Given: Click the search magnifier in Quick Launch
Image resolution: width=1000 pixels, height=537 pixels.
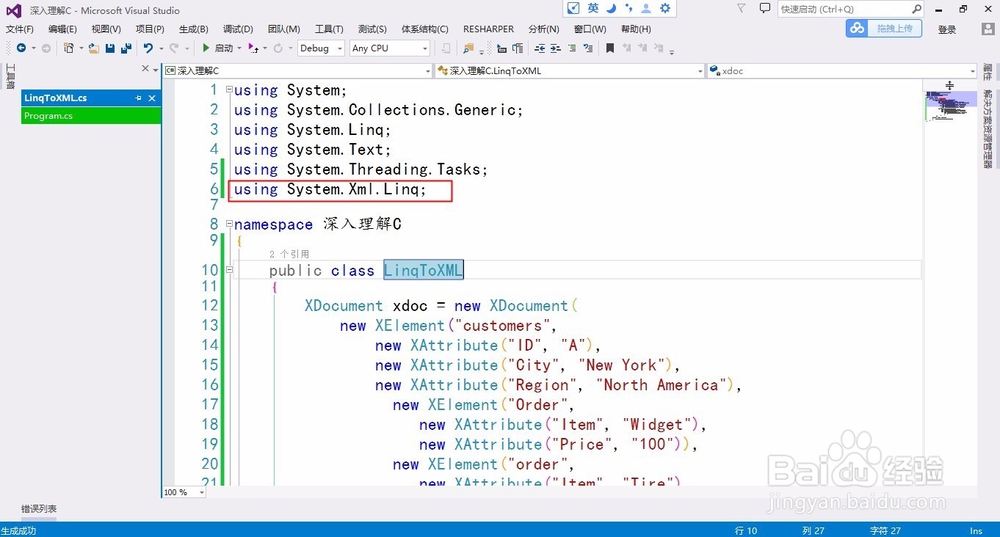Looking at the screenshot, I should click(916, 9).
